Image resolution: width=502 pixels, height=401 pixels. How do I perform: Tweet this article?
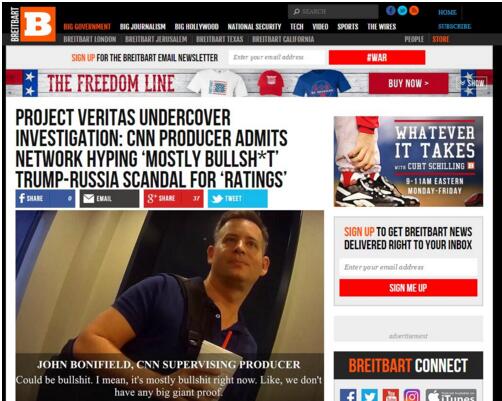(238, 199)
